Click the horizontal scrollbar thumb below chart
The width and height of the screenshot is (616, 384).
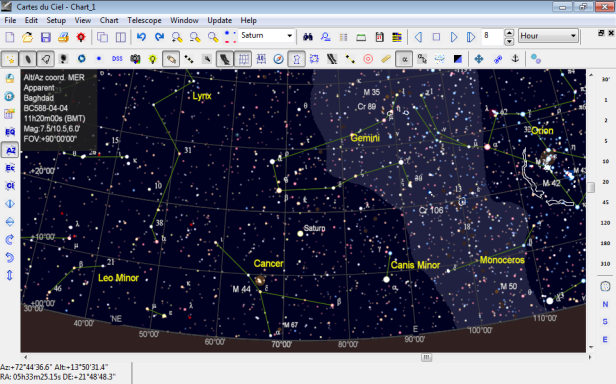(426, 357)
